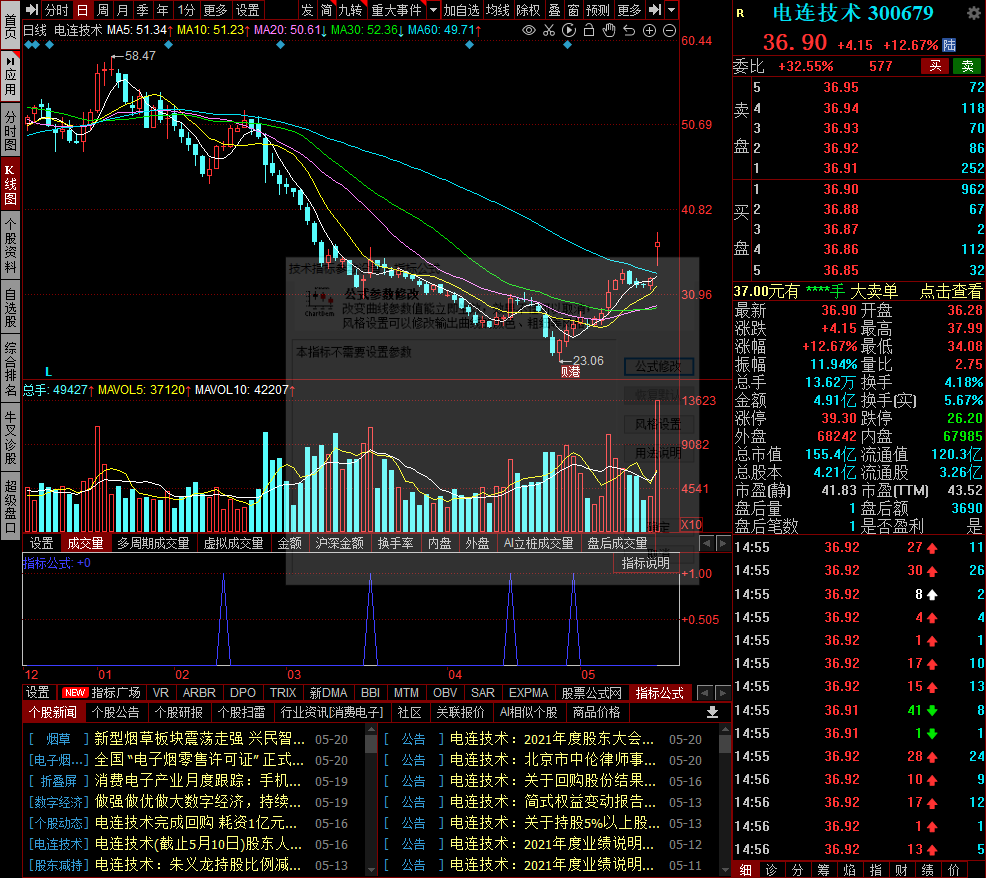
Task: Select the 日 daily period
Action: (x=82, y=10)
